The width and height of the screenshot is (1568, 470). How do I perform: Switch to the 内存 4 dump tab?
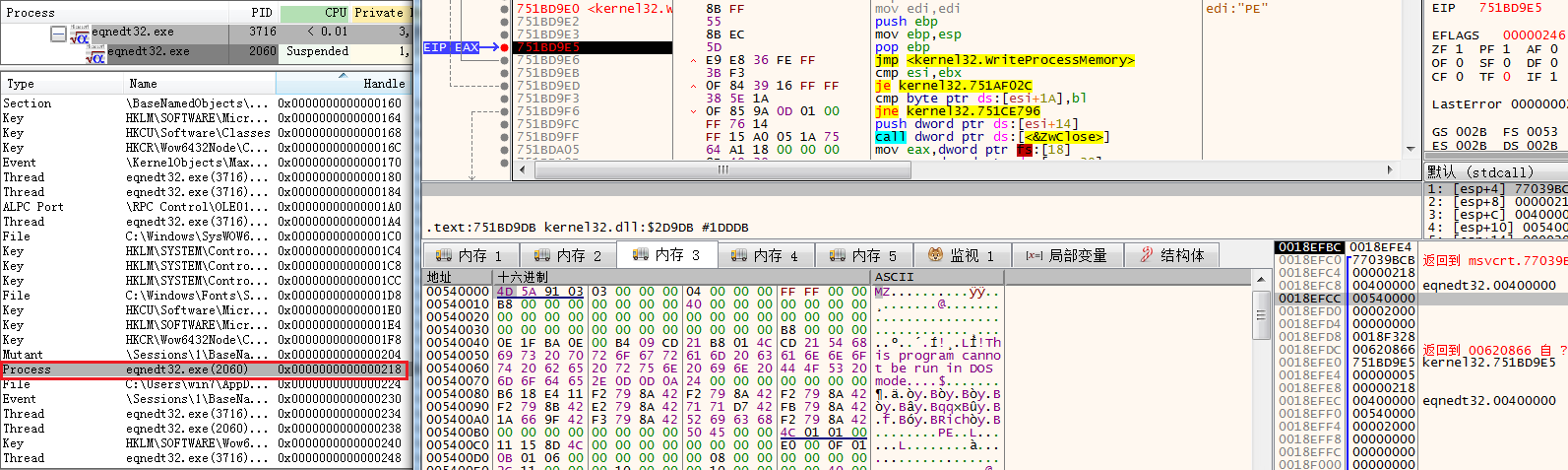click(765, 255)
